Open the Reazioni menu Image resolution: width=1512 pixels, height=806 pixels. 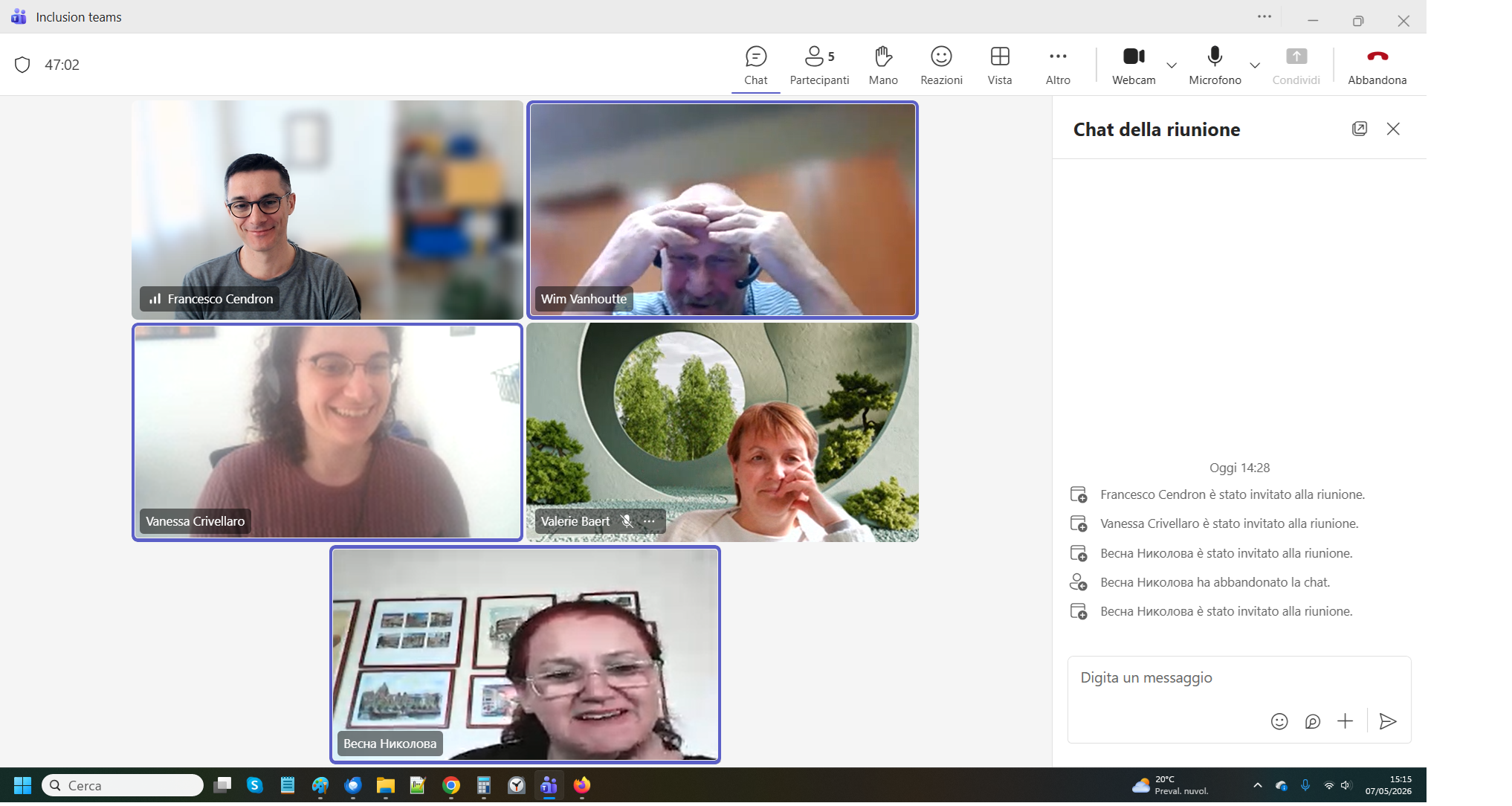pyautogui.click(x=941, y=65)
